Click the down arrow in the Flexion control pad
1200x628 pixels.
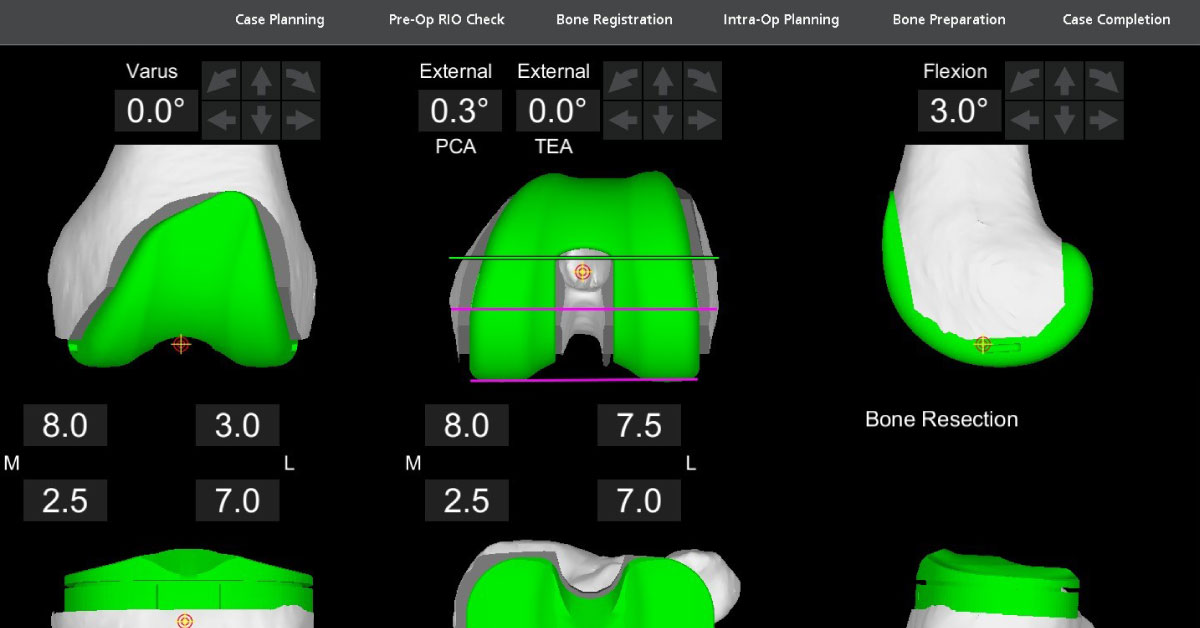pyautogui.click(x=1065, y=121)
